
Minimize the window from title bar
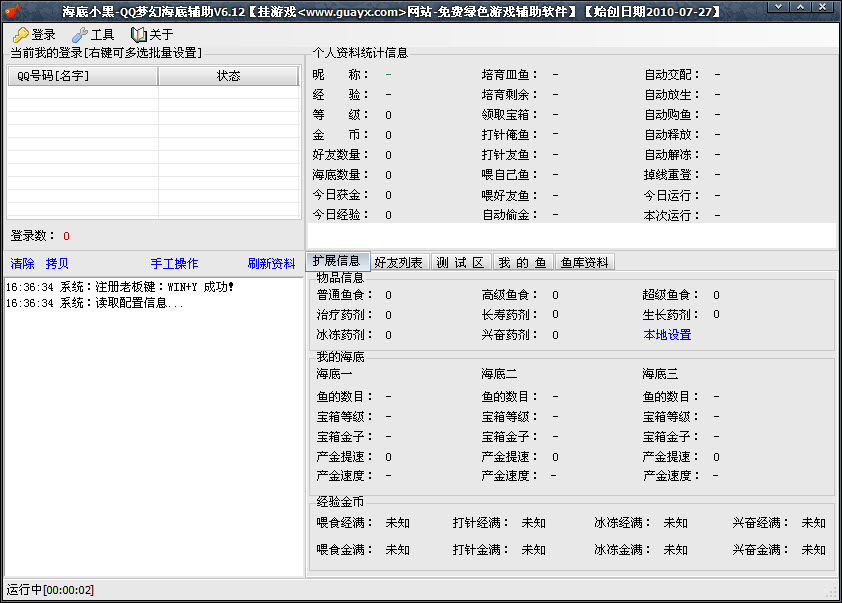click(x=778, y=6)
